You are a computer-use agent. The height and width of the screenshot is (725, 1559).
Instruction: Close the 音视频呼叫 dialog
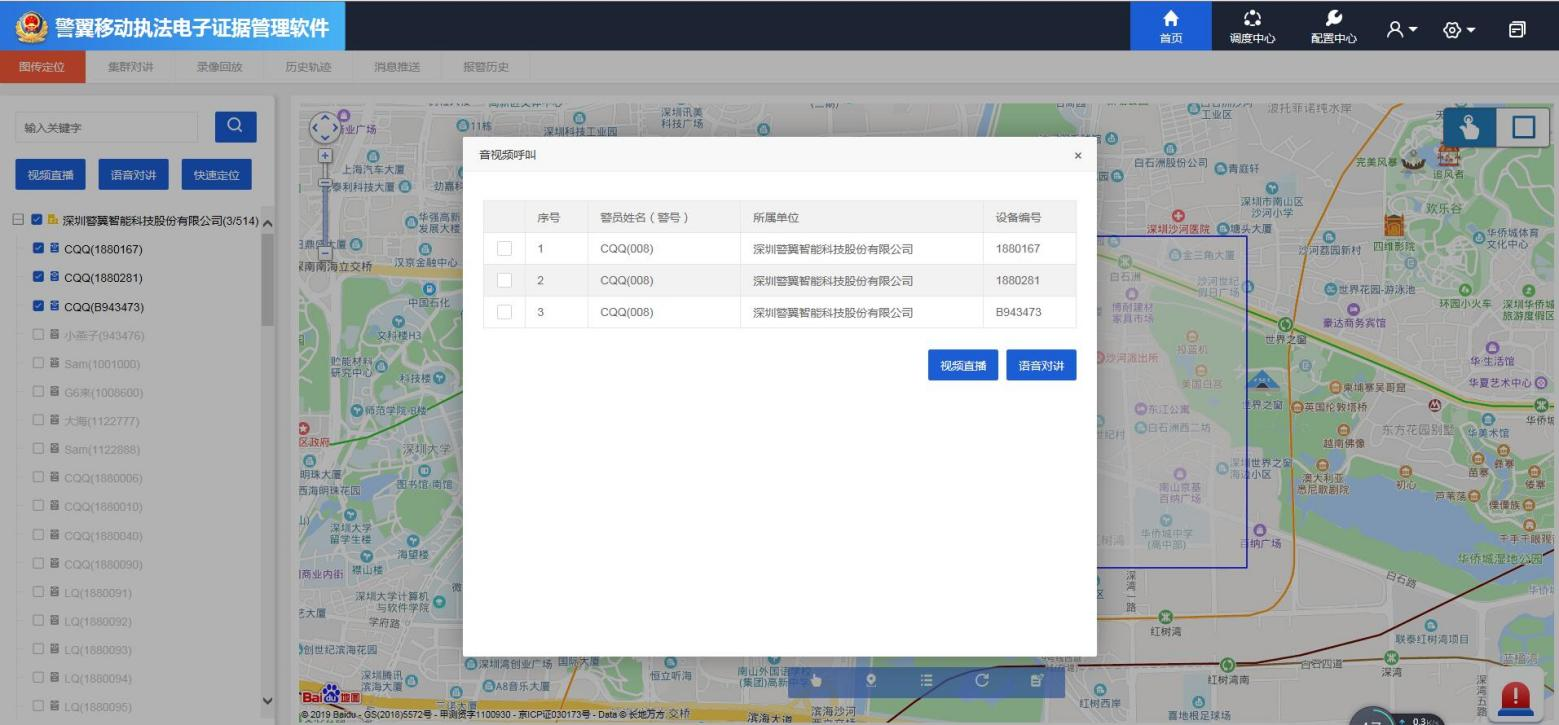pos(1077,155)
